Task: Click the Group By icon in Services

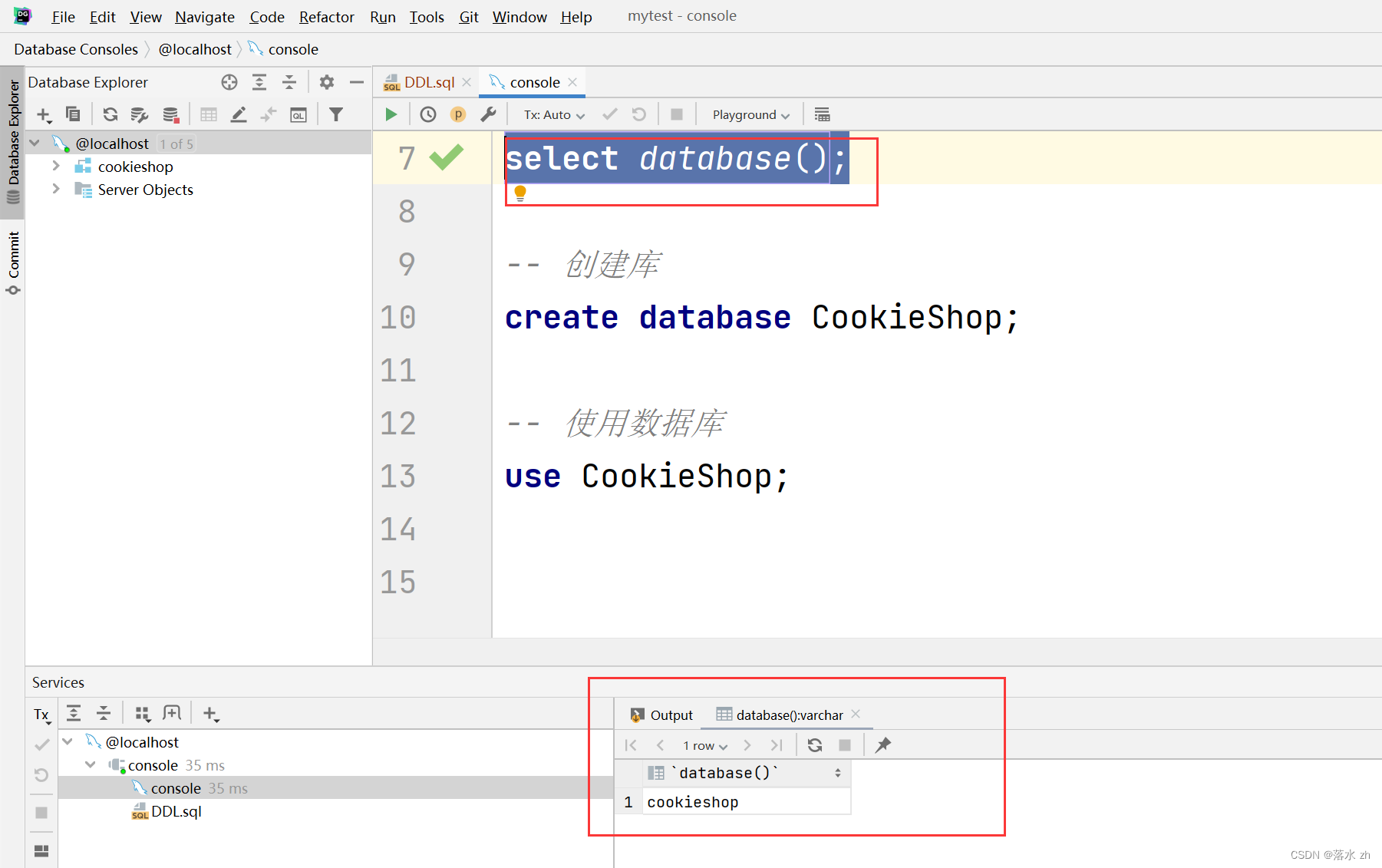Action: click(143, 714)
